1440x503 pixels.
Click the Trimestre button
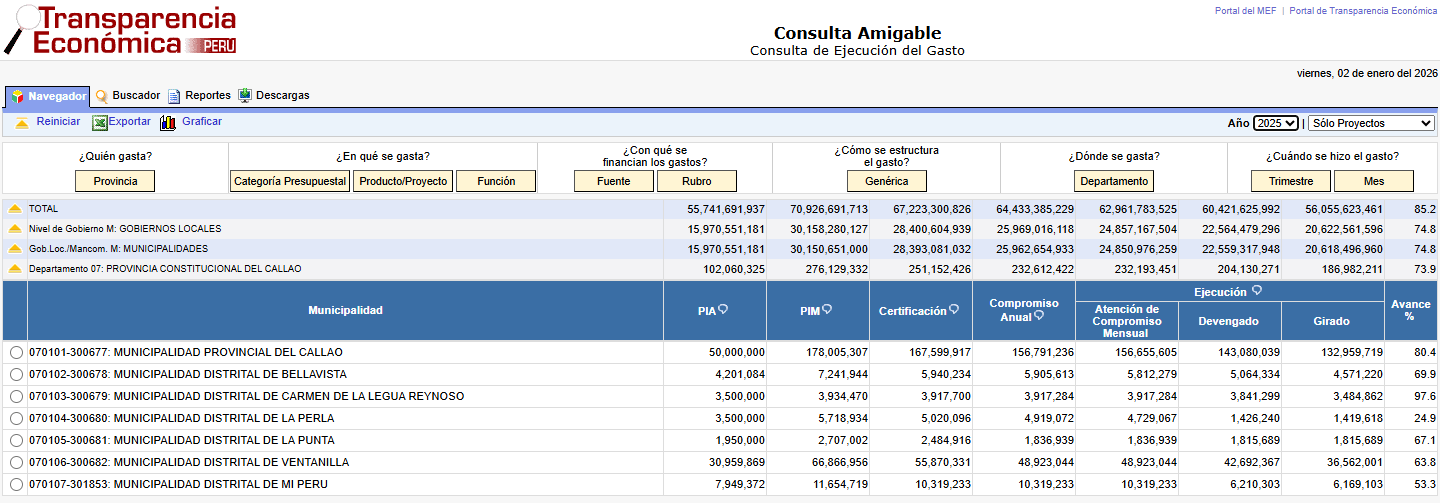(1290, 181)
